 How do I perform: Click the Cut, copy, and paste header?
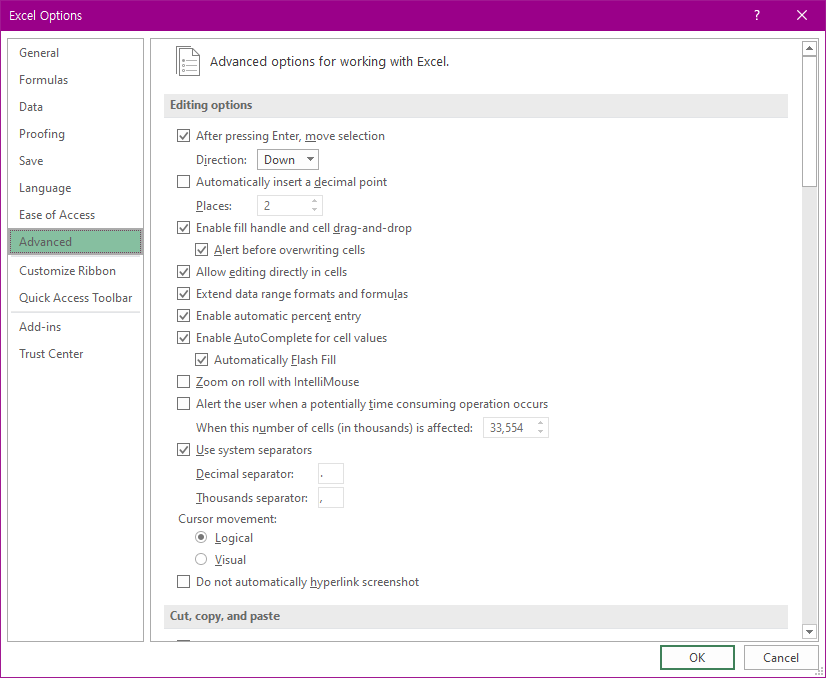(476, 616)
